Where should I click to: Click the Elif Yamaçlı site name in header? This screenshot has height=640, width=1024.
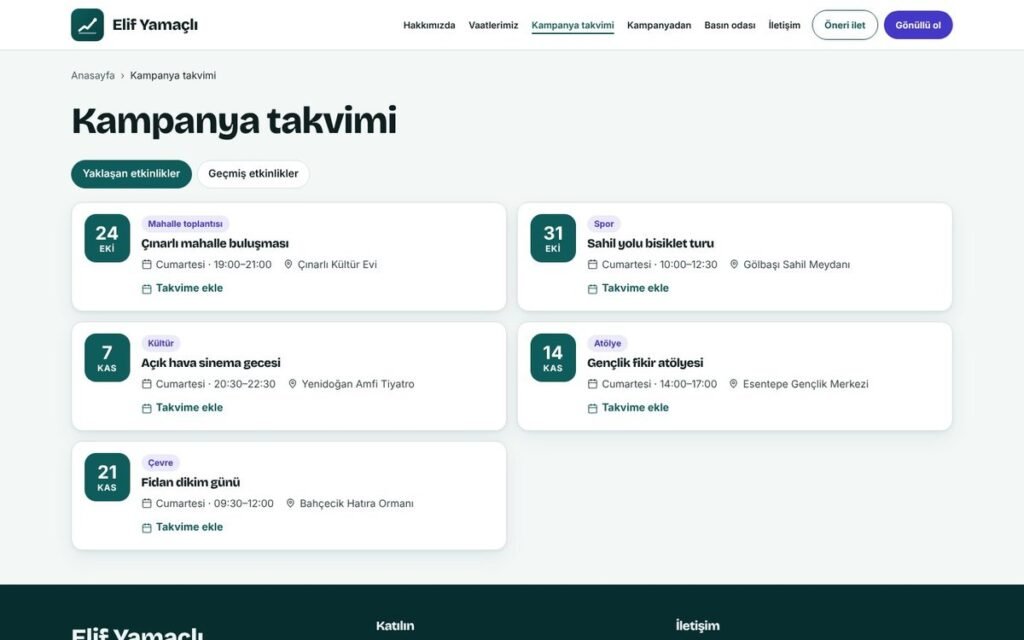point(155,25)
